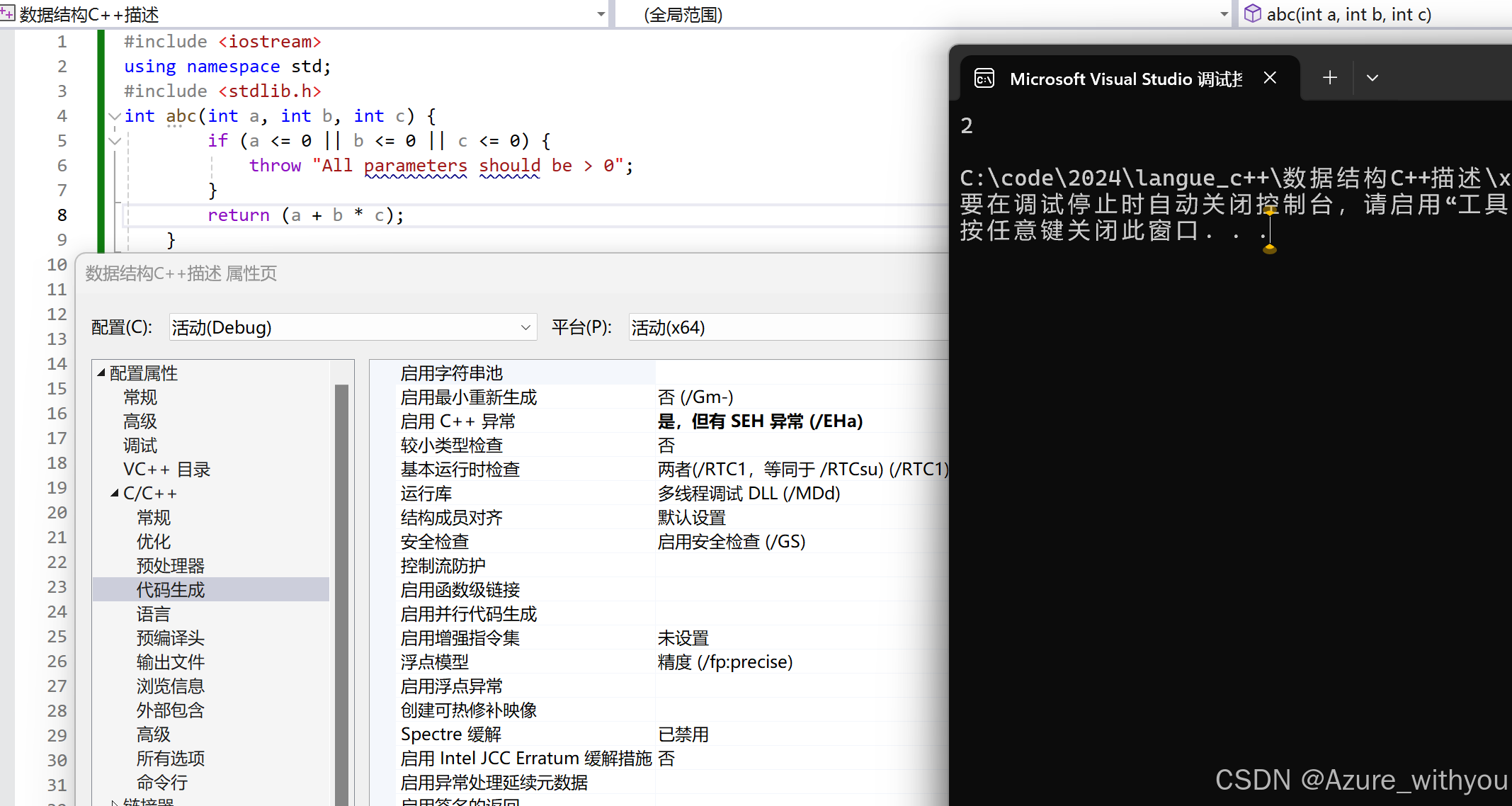1512x806 pixels.
Task: Select 代码生成 in the property tree
Action: click(x=171, y=590)
